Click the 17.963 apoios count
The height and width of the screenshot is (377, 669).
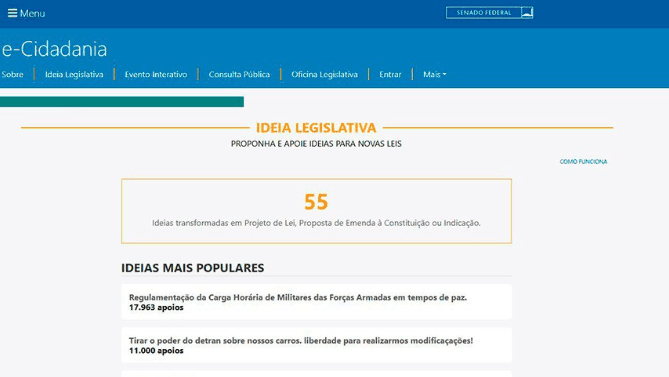[156, 307]
